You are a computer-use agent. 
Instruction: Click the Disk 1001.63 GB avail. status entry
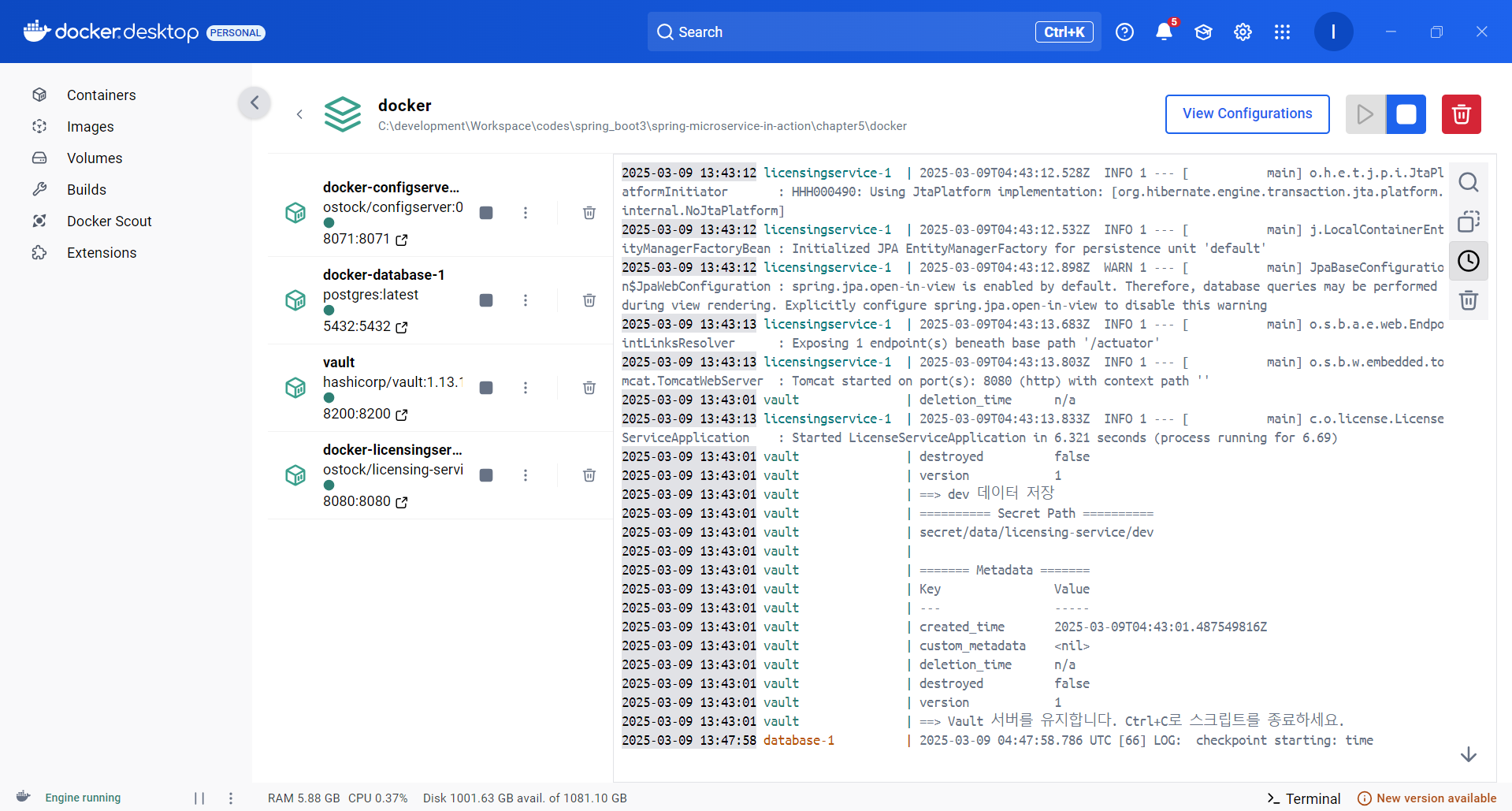tap(525, 798)
